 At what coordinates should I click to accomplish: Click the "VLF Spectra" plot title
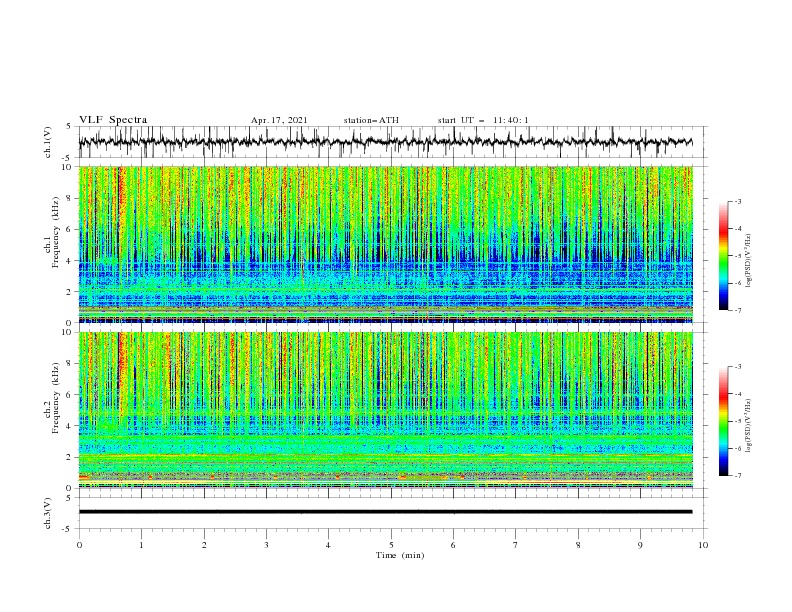(113, 120)
